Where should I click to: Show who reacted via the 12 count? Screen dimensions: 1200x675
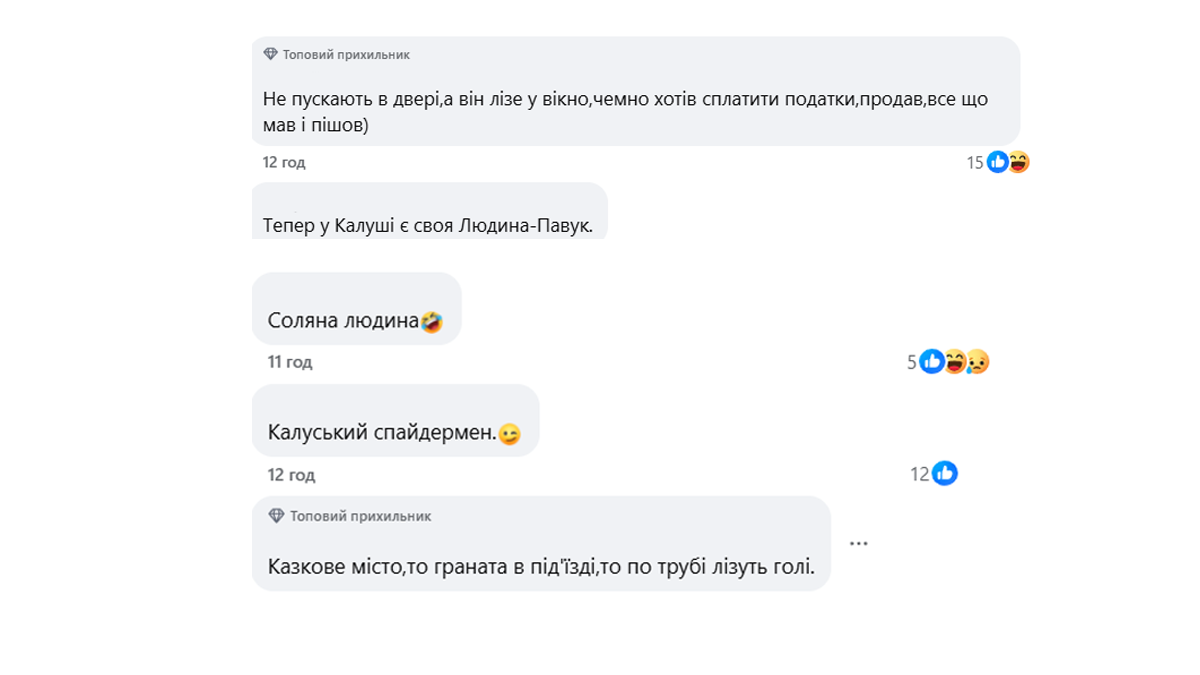[920, 475]
